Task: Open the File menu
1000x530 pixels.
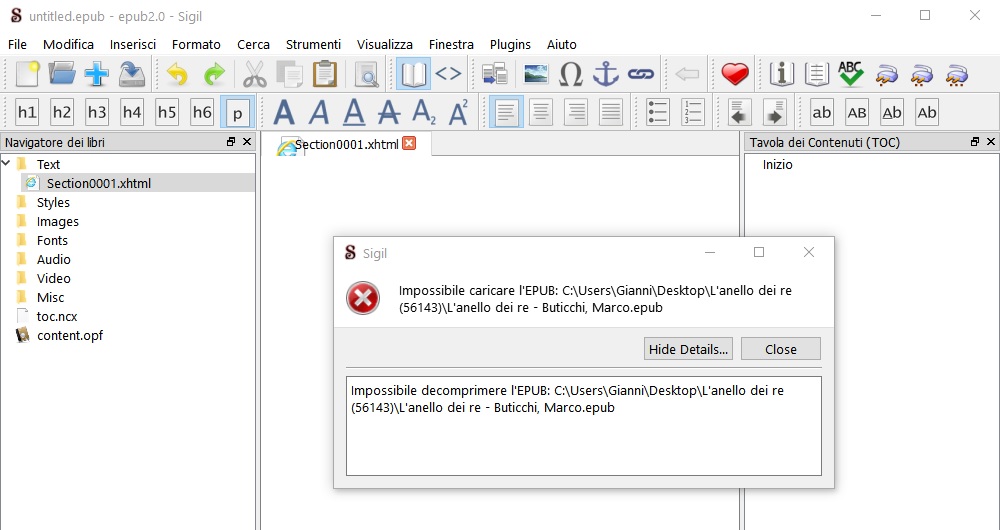Action: pos(17,45)
